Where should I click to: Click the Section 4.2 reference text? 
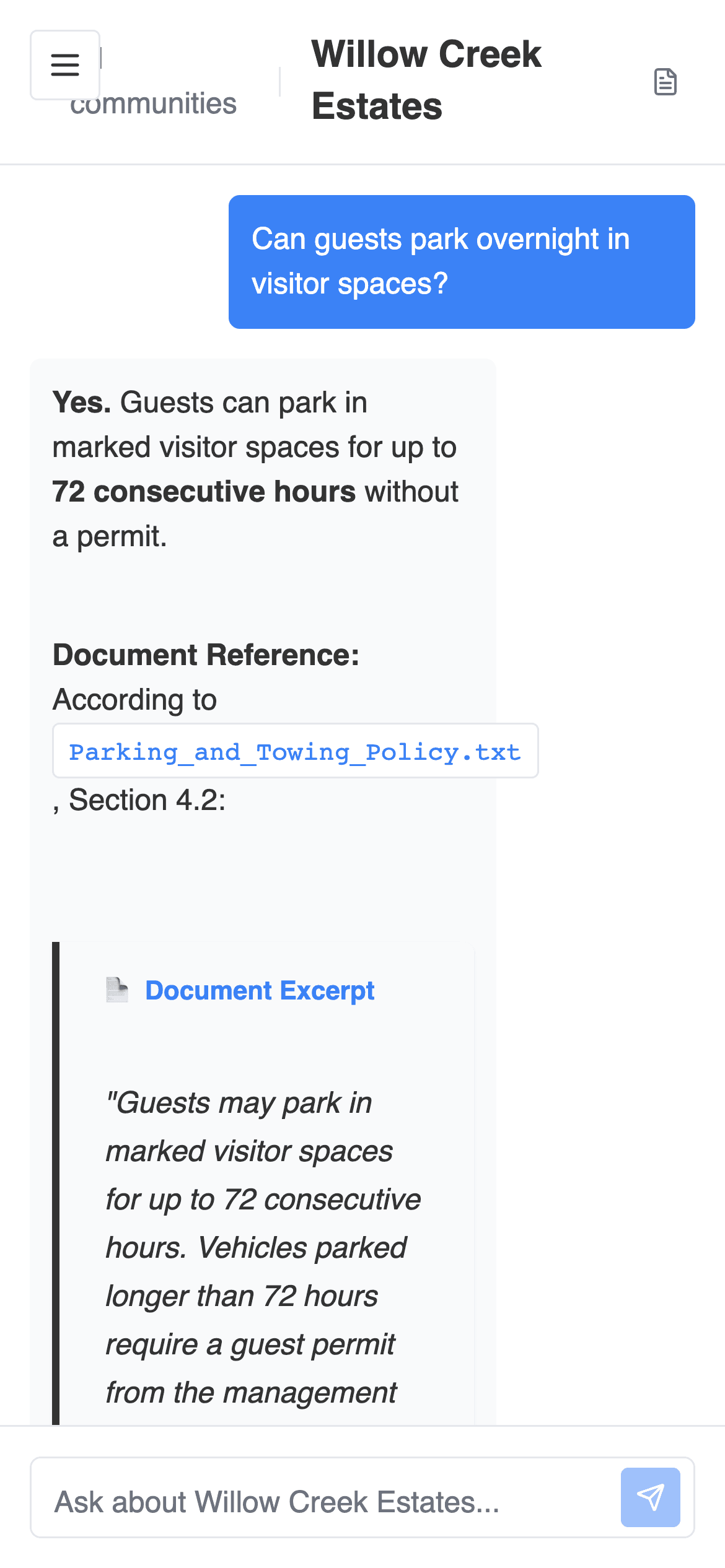pyautogui.click(x=147, y=800)
